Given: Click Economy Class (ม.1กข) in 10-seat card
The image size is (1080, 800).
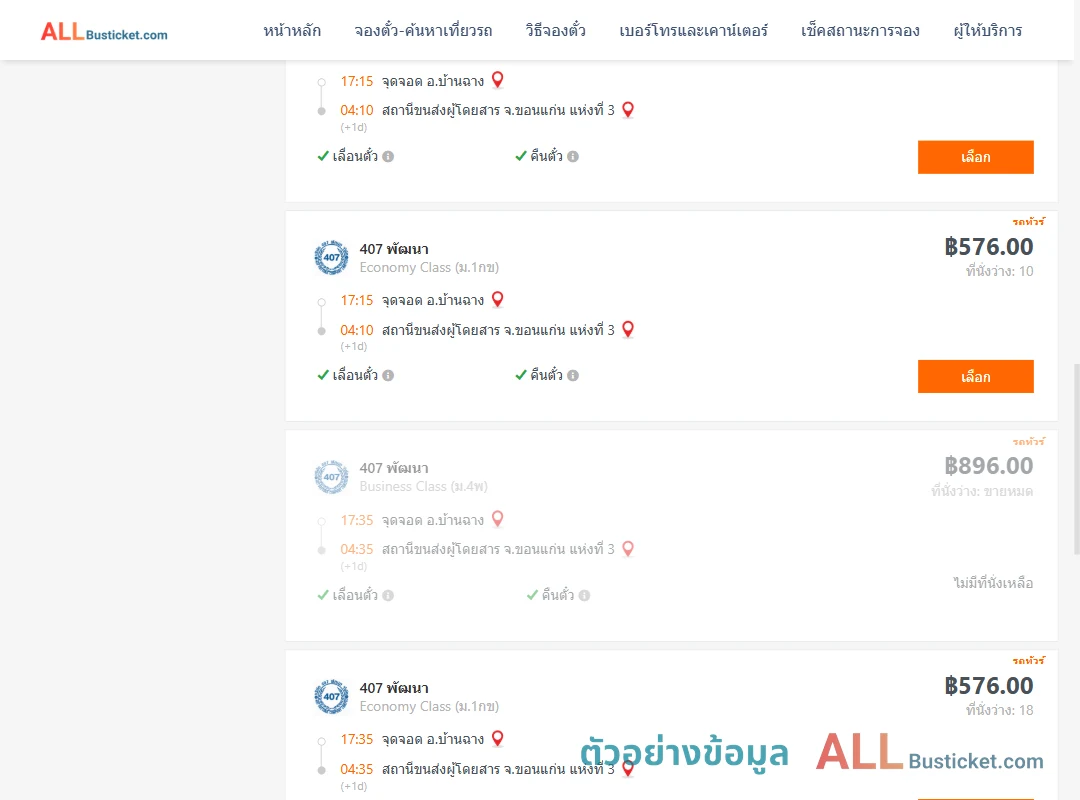Looking at the screenshot, I should [x=429, y=267].
